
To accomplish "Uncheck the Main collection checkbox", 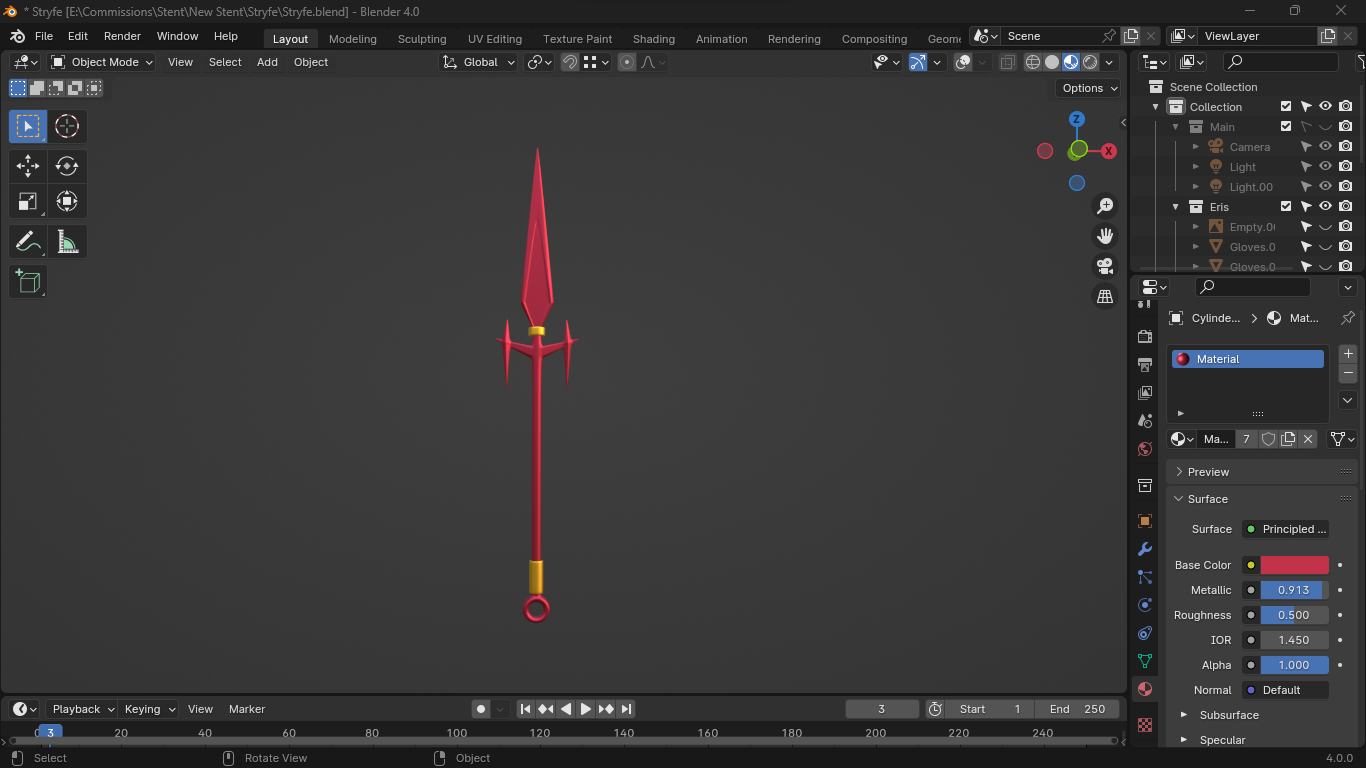I will click(1286, 127).
